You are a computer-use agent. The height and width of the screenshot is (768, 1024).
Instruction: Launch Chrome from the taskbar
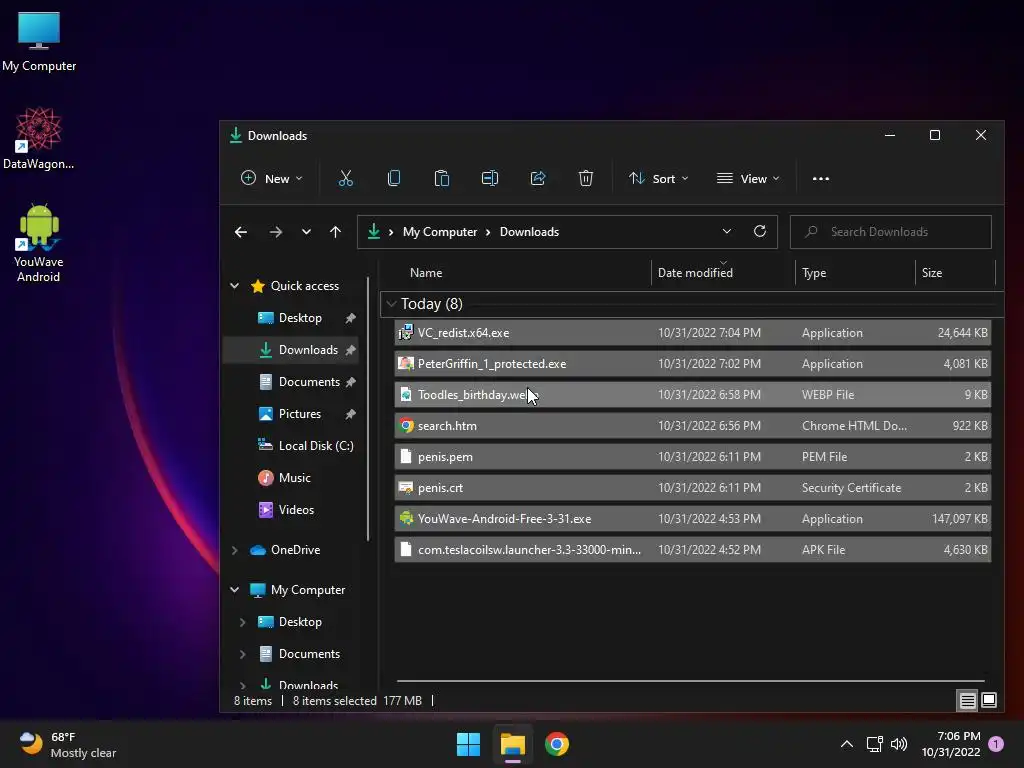point(556,744)
